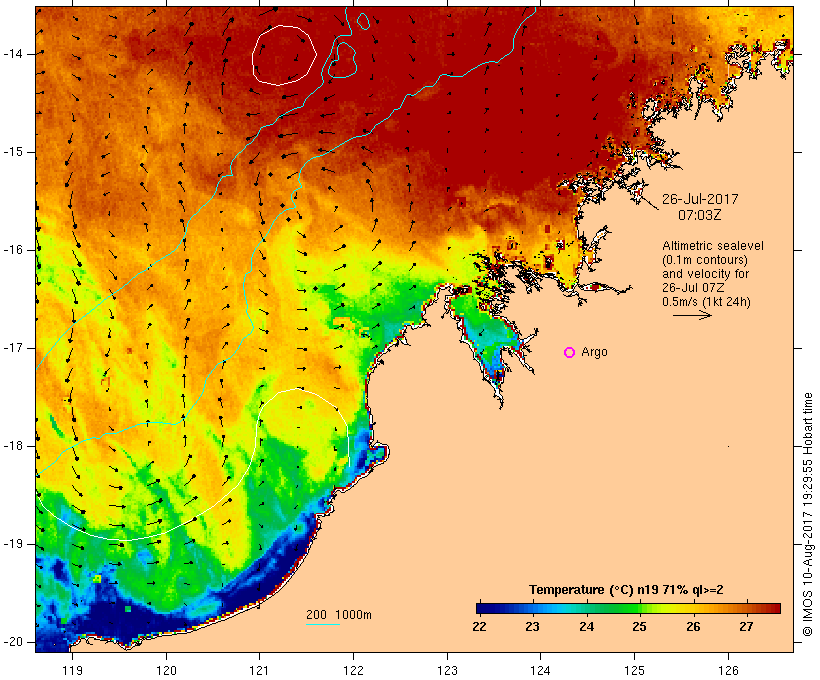The image size is (820, 680).
Task: Click the longitude 122 axis label
Action: point(354,670)
